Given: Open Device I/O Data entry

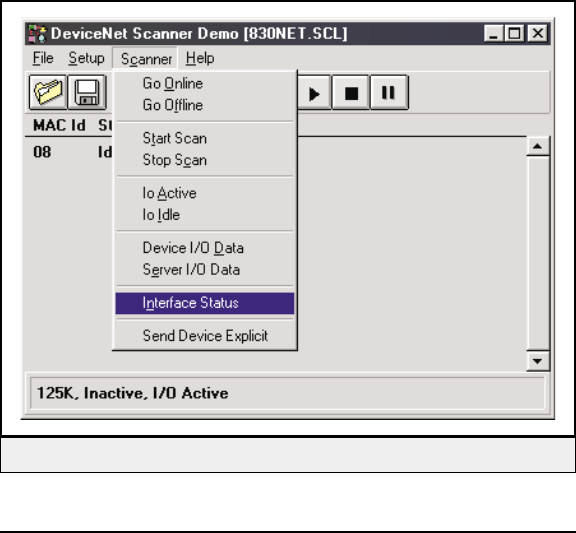Looking at the screenshot, I should click(x=205, y=248).
